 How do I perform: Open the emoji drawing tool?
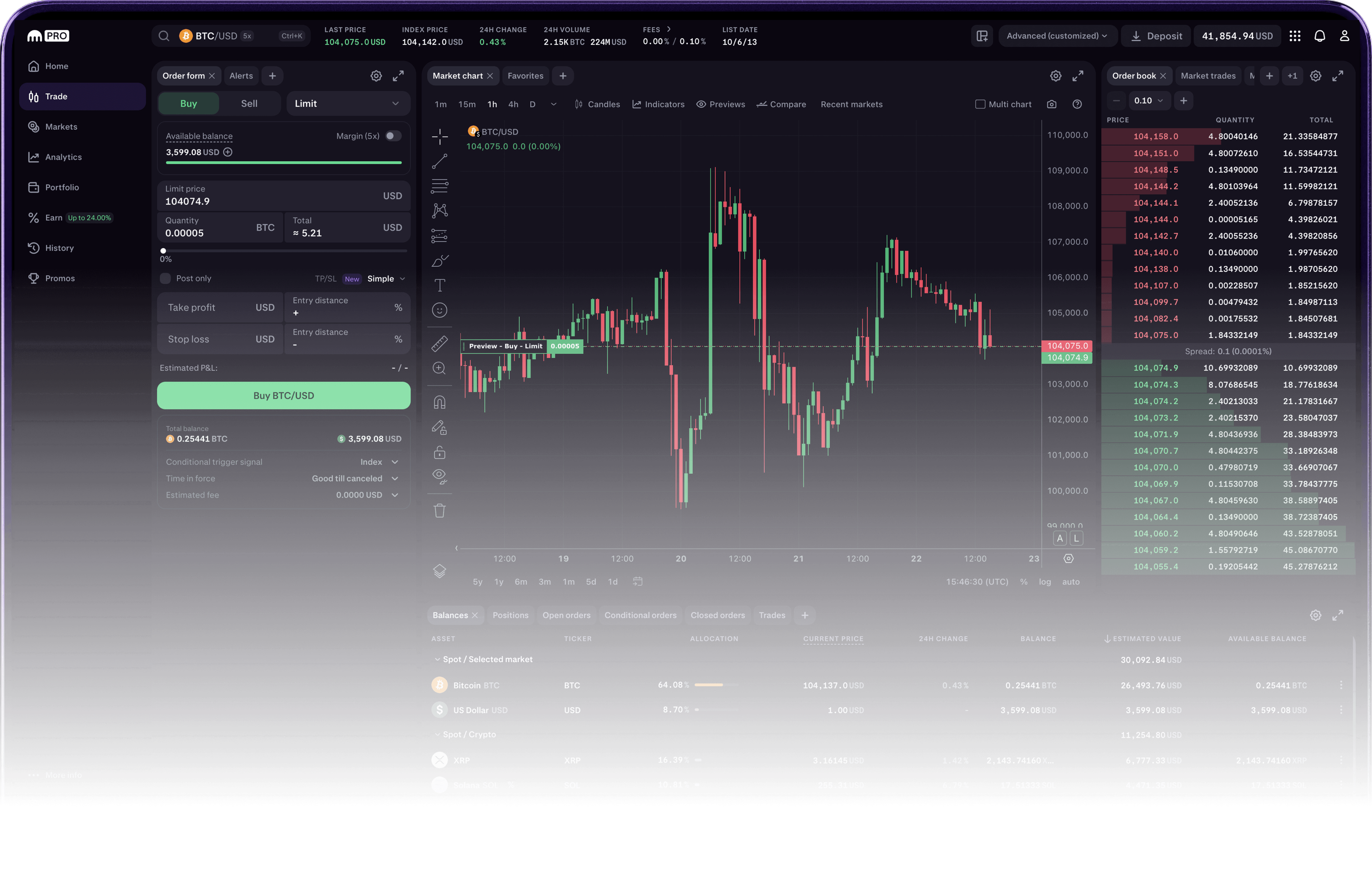[x=439, y=310]
